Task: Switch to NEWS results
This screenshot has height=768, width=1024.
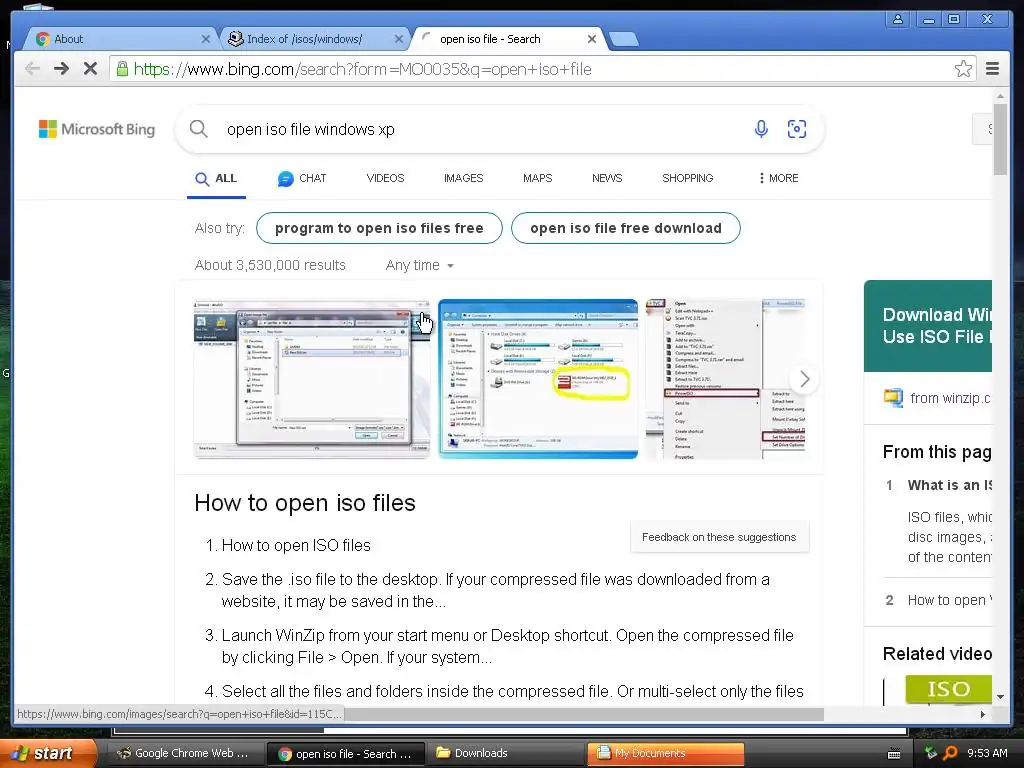Action: [607, 178]
